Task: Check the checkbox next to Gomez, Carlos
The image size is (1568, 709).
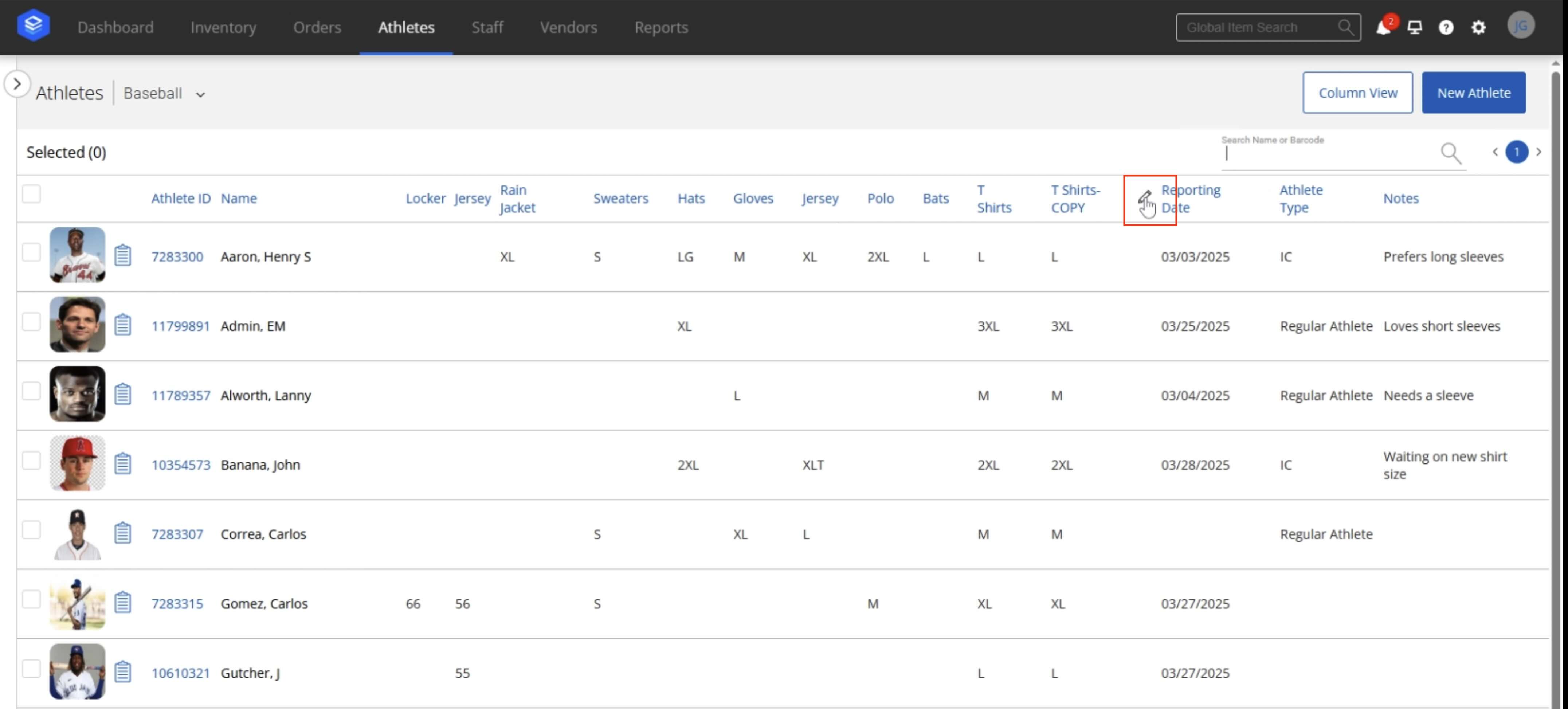Action: coord(31,599)
